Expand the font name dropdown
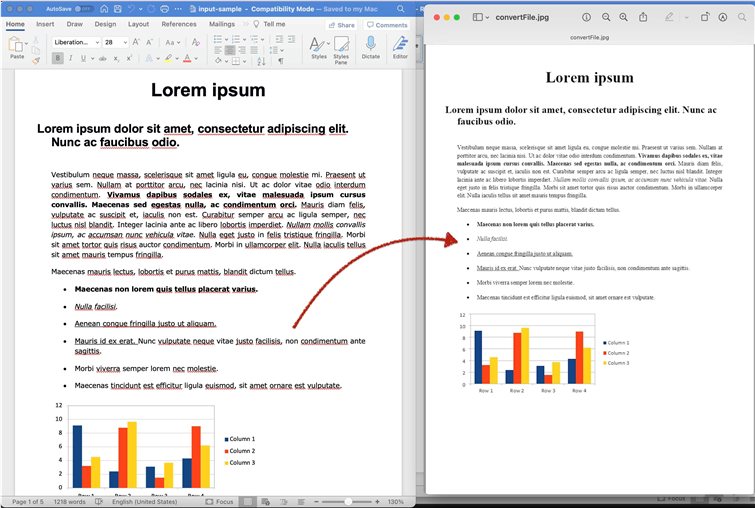Image resolution: width=755 pixels, height=508 pixels. [x=96, y=42]
